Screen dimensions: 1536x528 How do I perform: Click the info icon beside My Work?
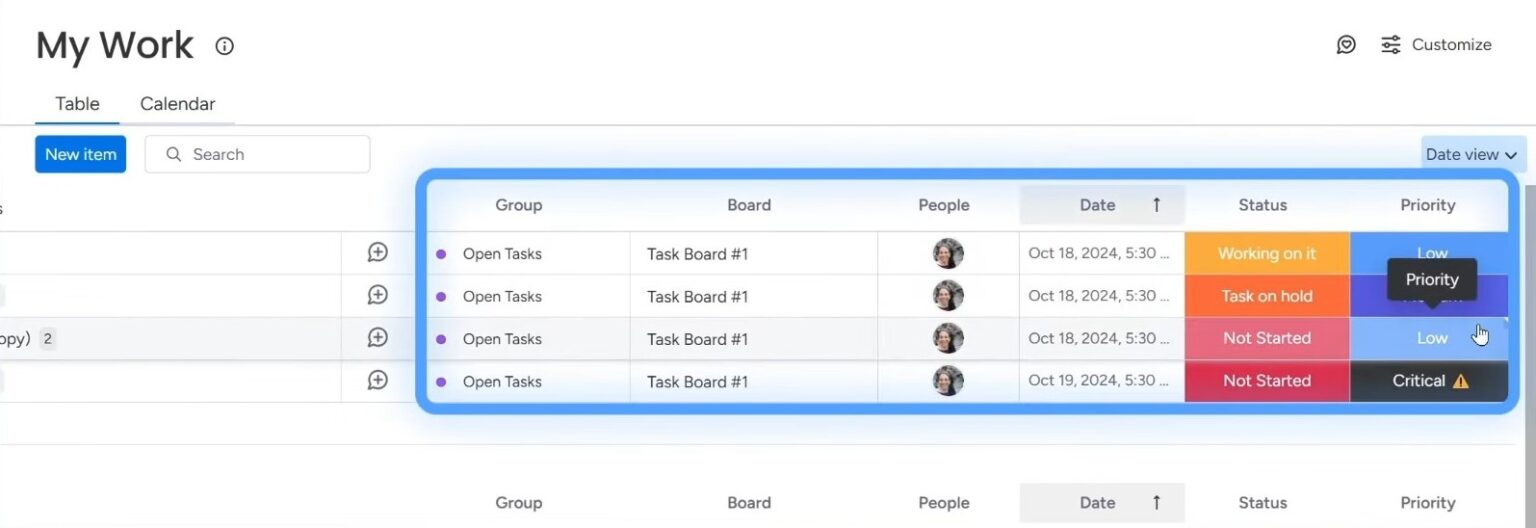click(225, 46)
